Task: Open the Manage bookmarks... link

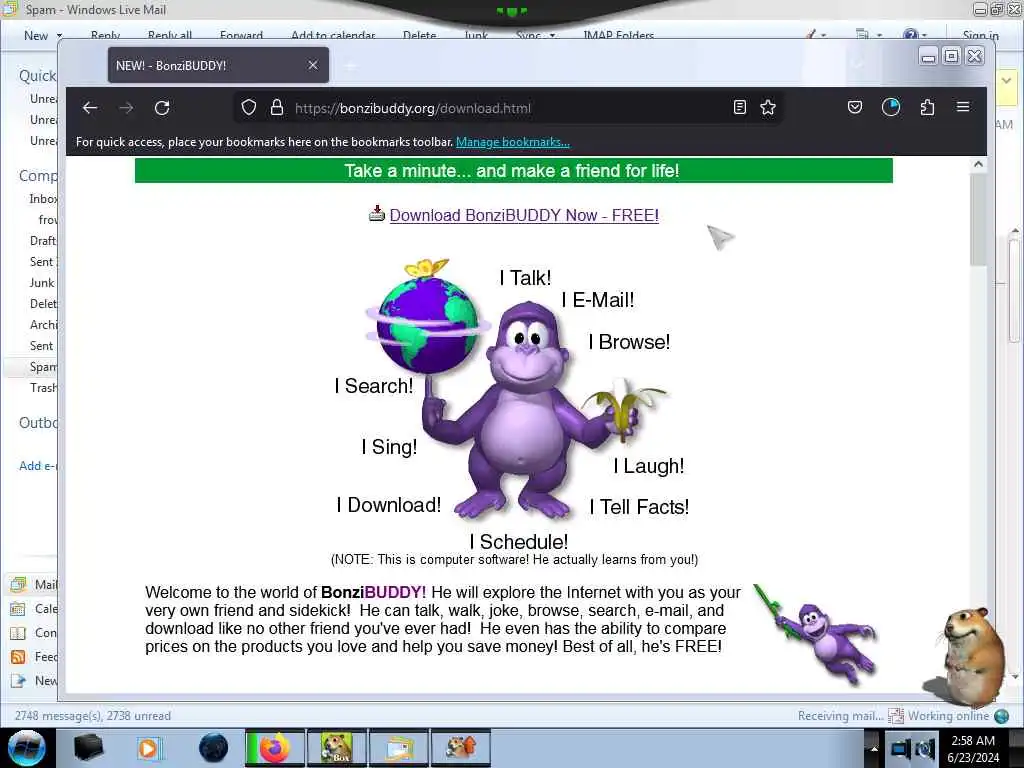Action: tap(513, 142)
